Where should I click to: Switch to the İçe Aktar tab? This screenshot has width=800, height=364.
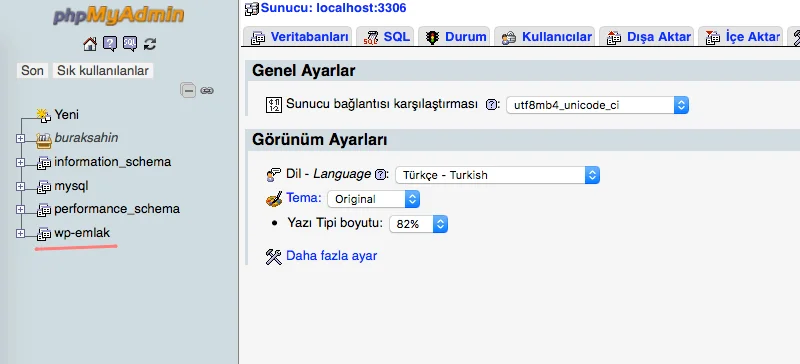tap(740, 37)
